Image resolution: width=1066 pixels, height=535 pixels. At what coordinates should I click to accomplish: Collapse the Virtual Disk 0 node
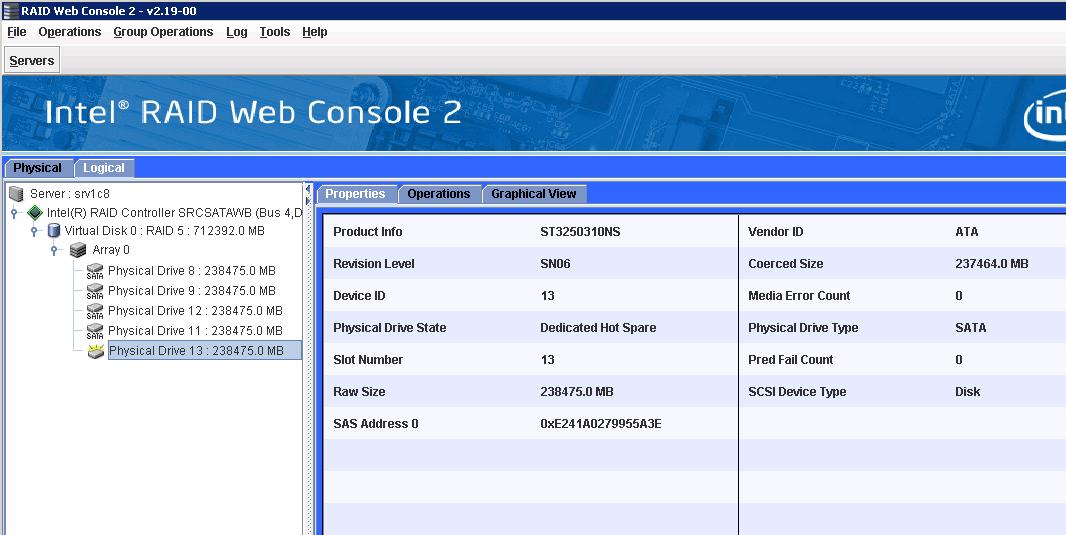[x=34, y=231]
